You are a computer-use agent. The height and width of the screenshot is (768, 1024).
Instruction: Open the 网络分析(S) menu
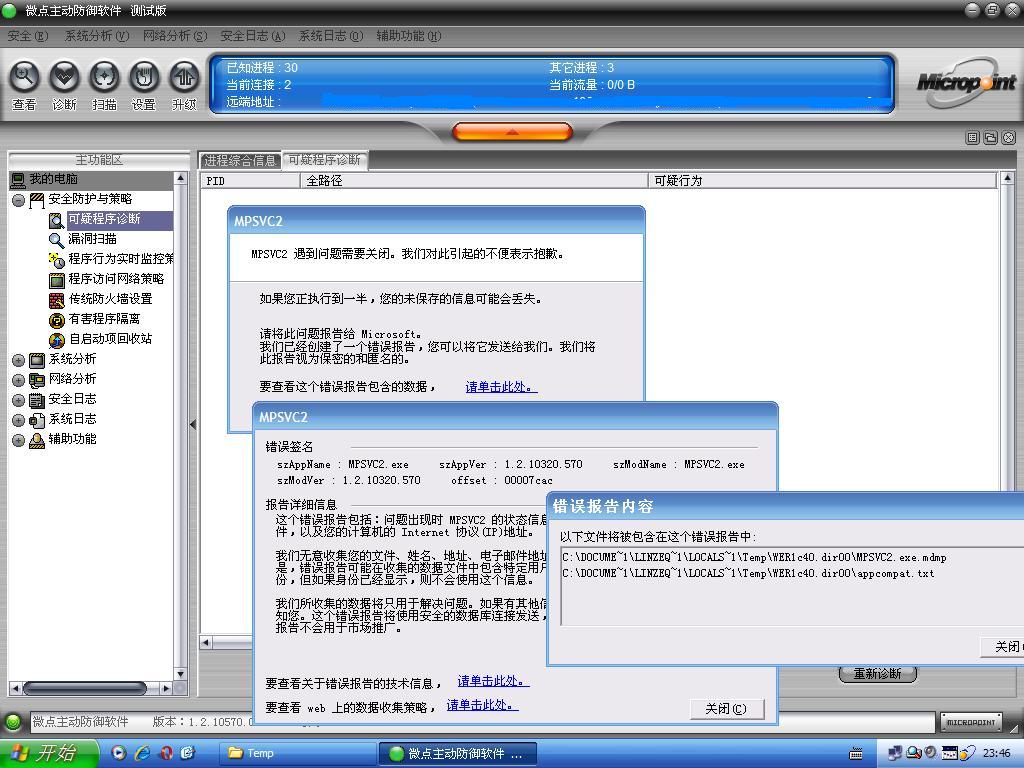point(175,36)
